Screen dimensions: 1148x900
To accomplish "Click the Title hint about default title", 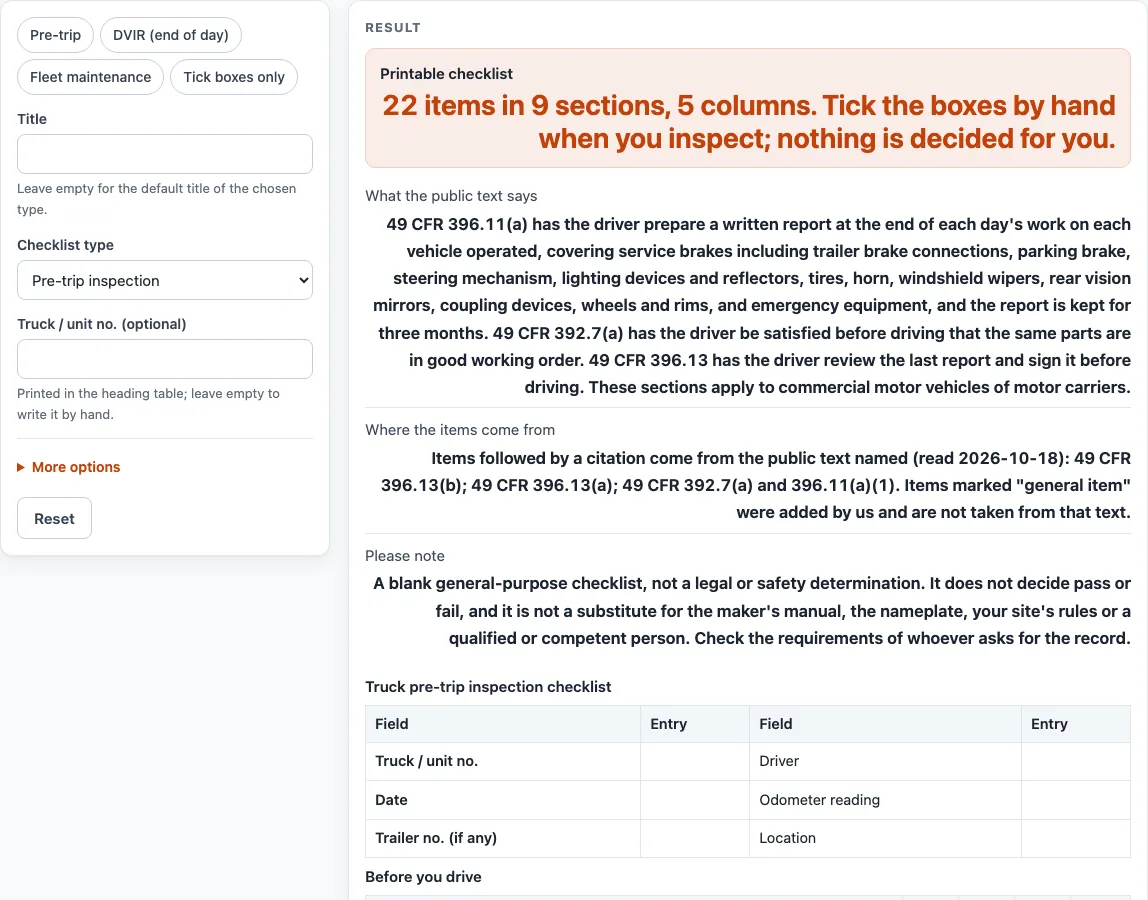I will point(157,198).
